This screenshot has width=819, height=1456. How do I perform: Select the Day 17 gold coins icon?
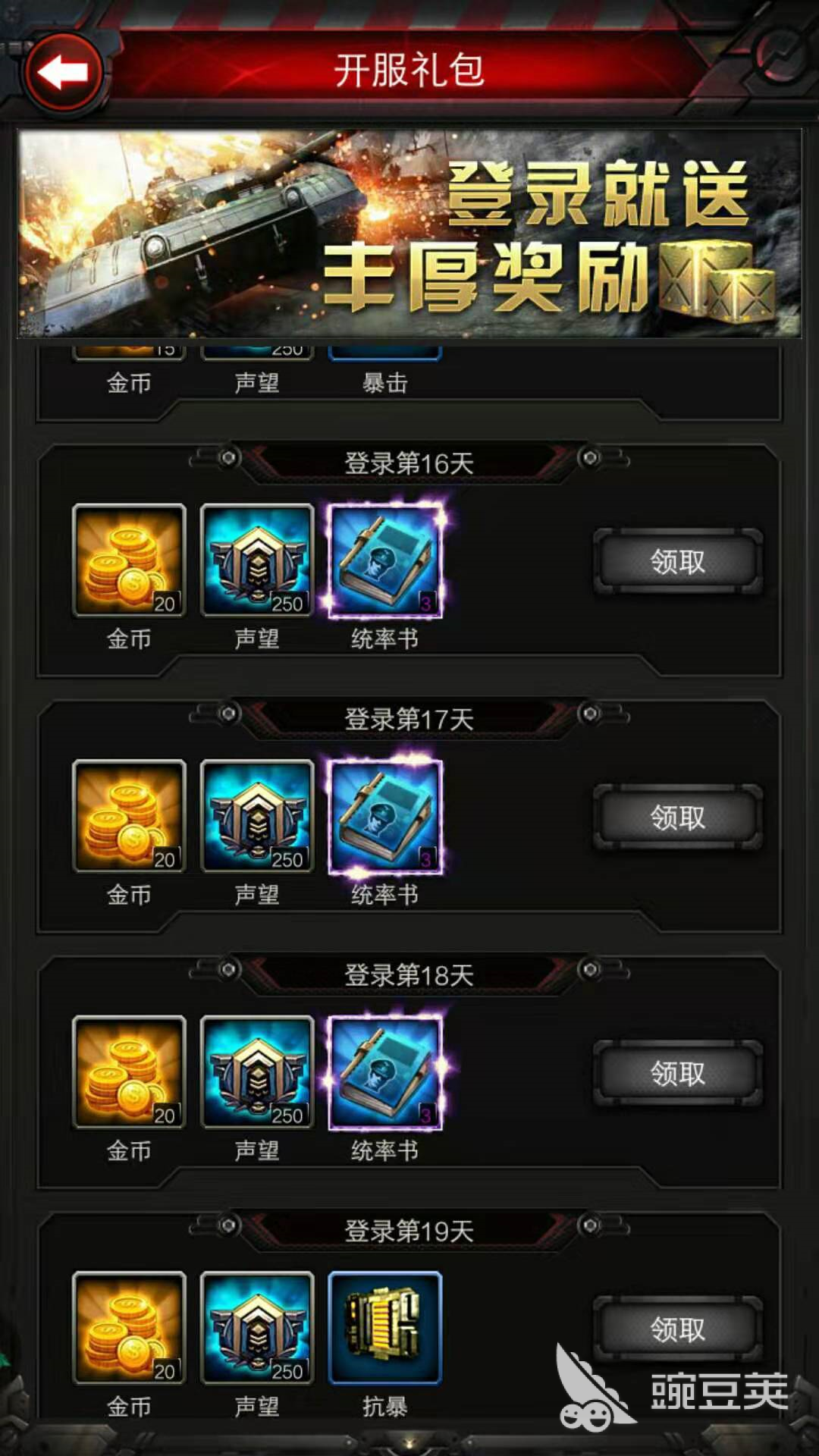pyautogui.click(x=129, y=817)
